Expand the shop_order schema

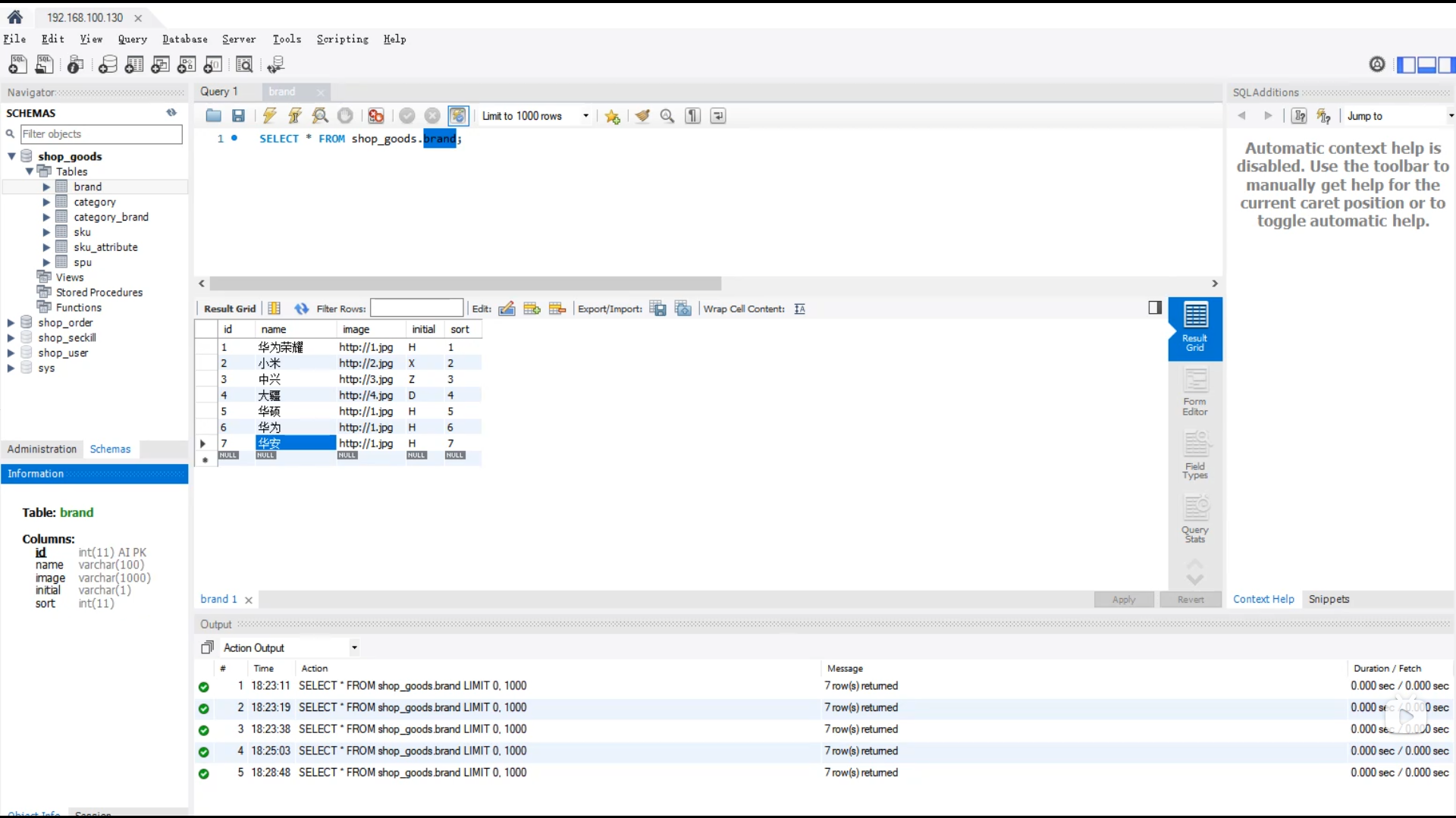tap(11, 323)
